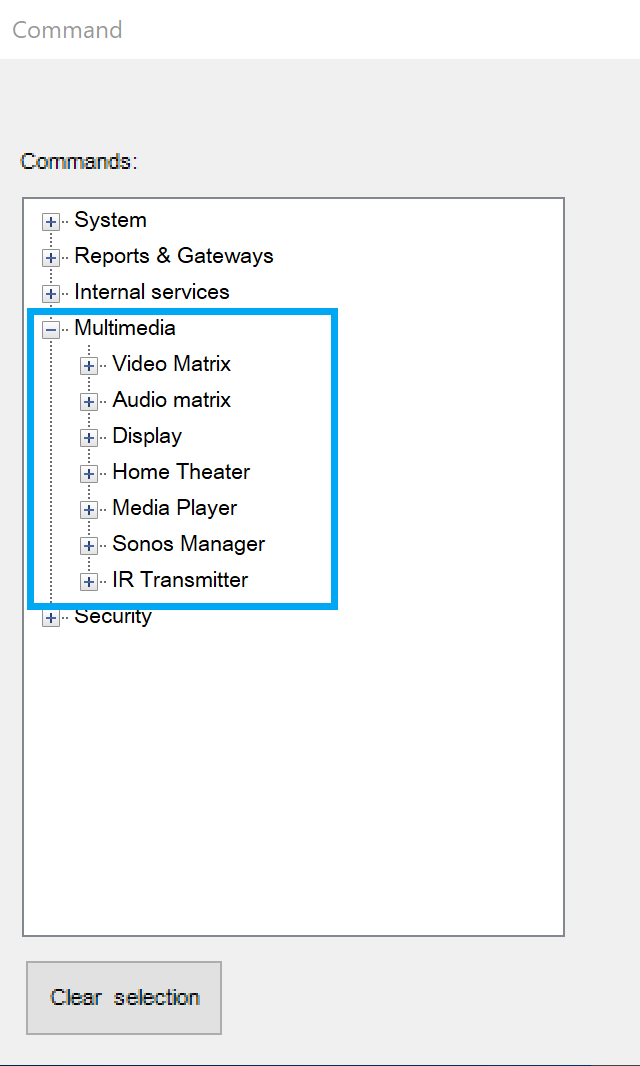Select the Multimedia tree item label
Image resolution: width=640 pixels, height=1066 pixels.
tap(125, 328)
